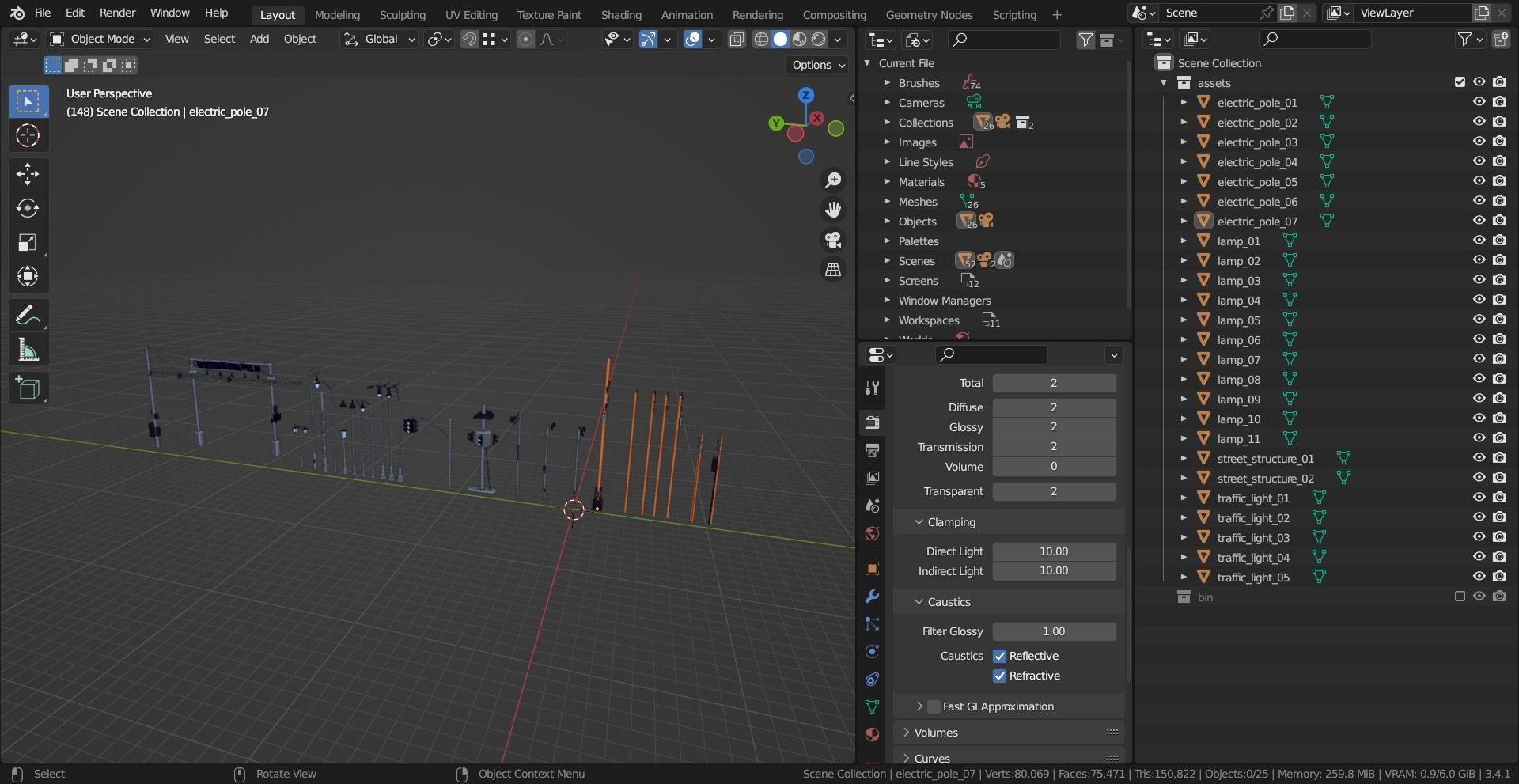Activate the Transform tool

click(x=28, y=276)
